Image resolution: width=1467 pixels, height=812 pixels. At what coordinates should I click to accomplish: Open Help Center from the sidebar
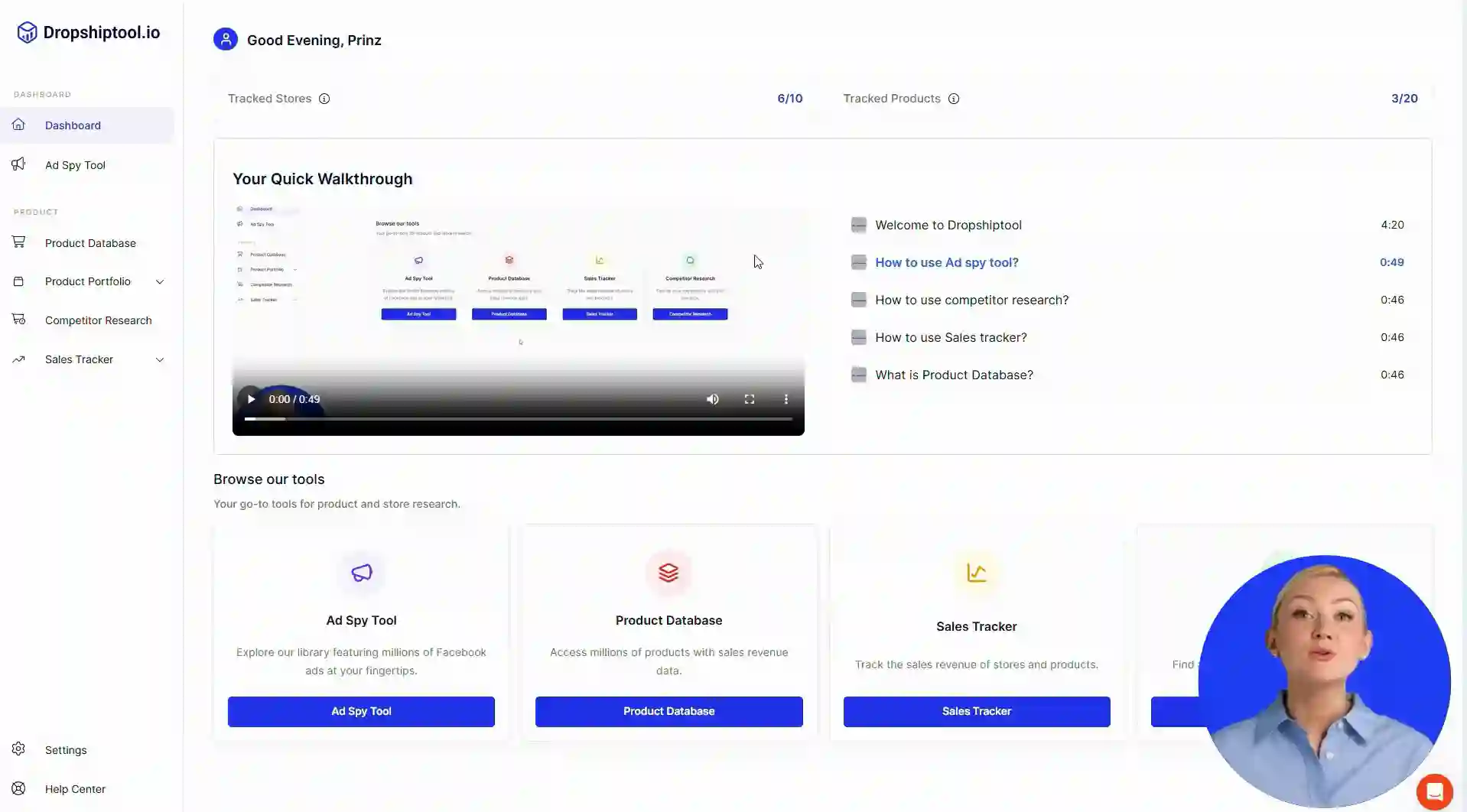click(87, 789)
